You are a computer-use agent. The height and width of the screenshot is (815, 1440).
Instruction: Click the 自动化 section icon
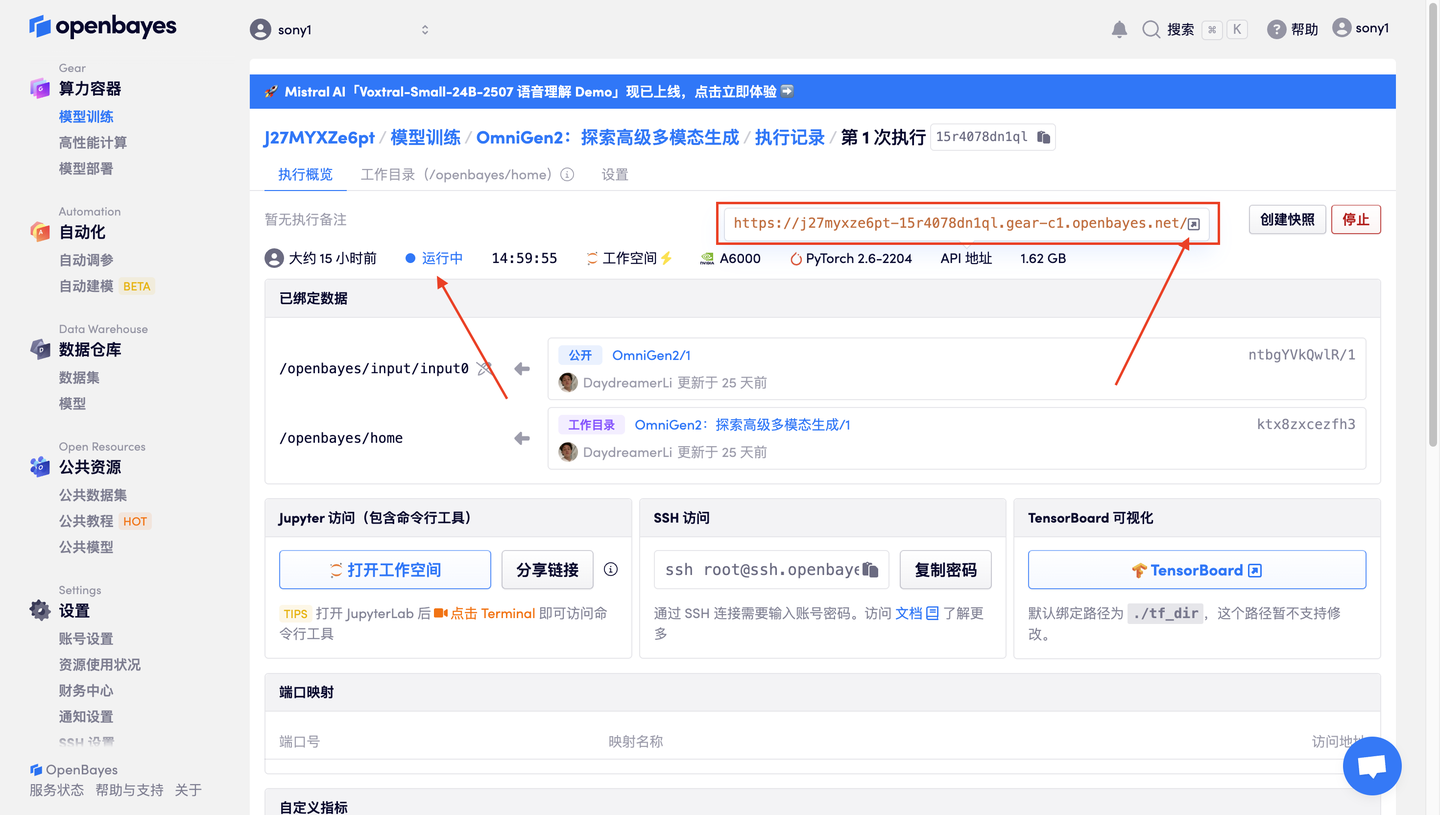tap(40, 232)
